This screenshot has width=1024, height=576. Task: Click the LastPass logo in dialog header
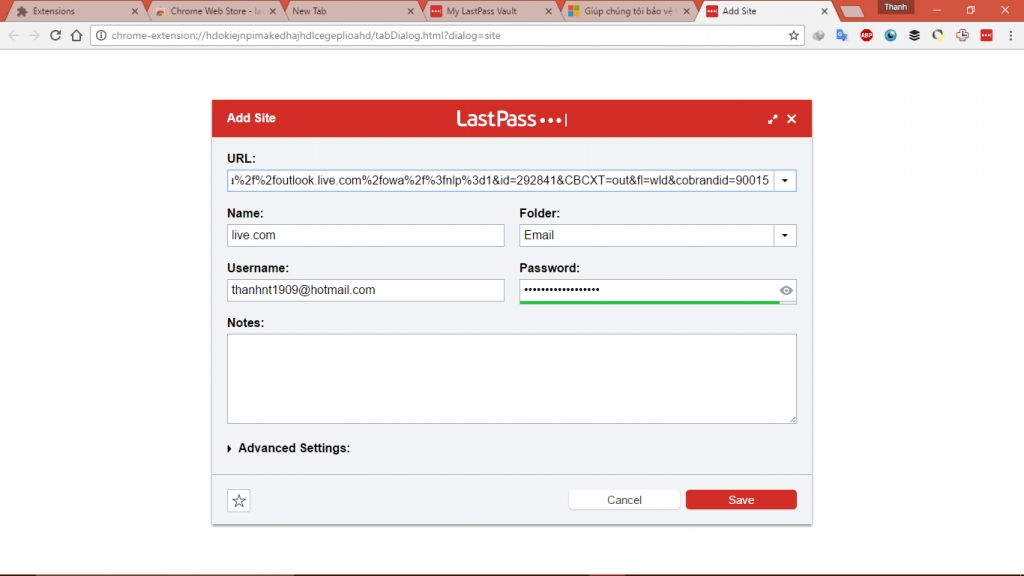pyautogui.click(x=511, y=119)
